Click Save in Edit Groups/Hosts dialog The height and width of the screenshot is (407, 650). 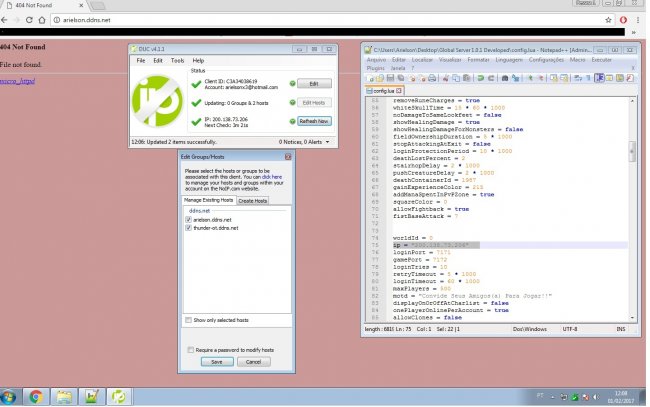click(217, 362)
